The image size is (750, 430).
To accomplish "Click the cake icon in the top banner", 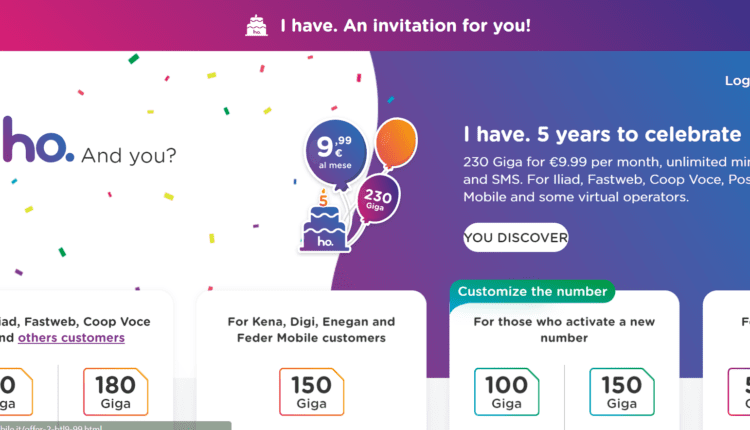I will [257, 26].
